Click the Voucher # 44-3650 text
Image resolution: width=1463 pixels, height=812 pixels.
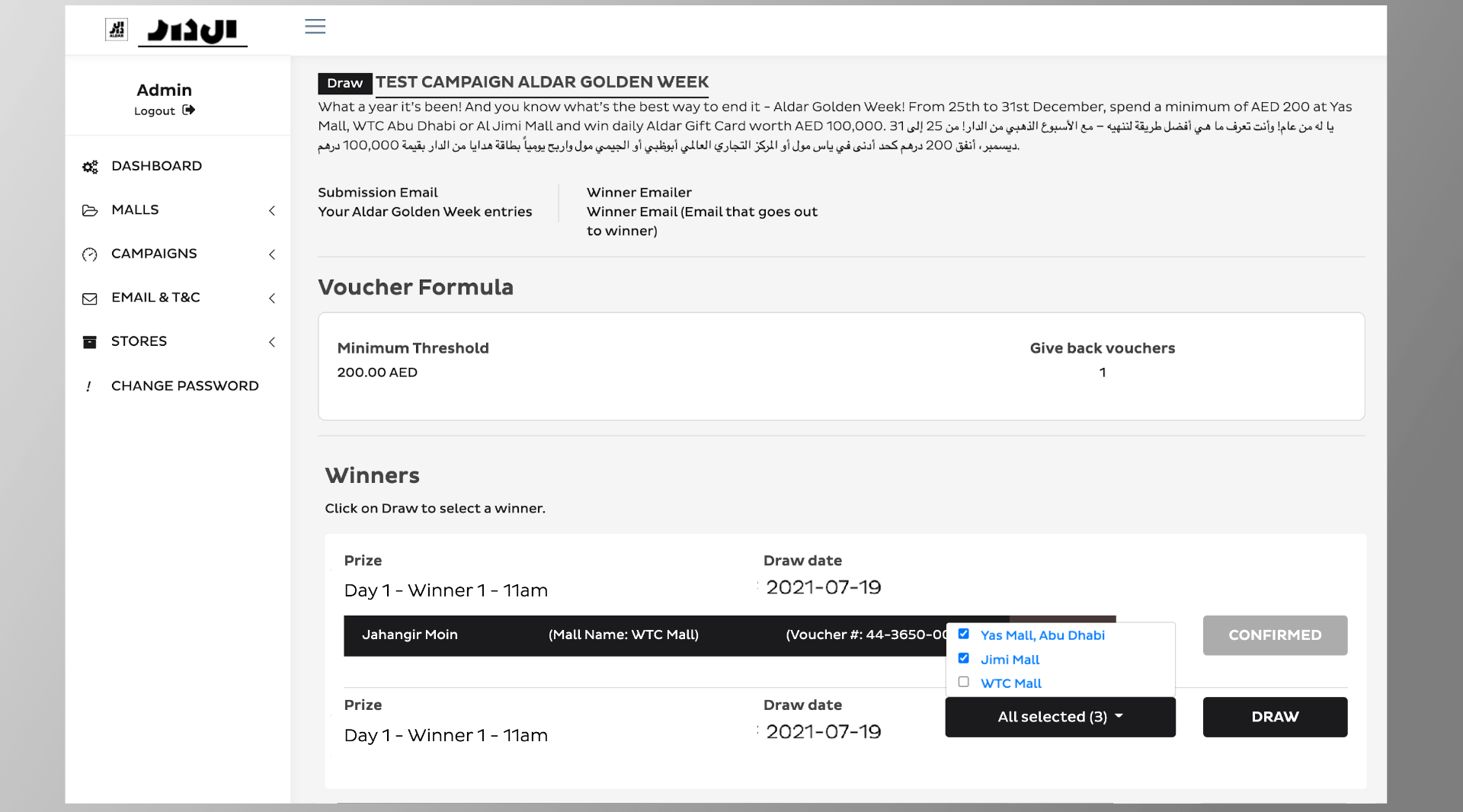pos(866,635)
